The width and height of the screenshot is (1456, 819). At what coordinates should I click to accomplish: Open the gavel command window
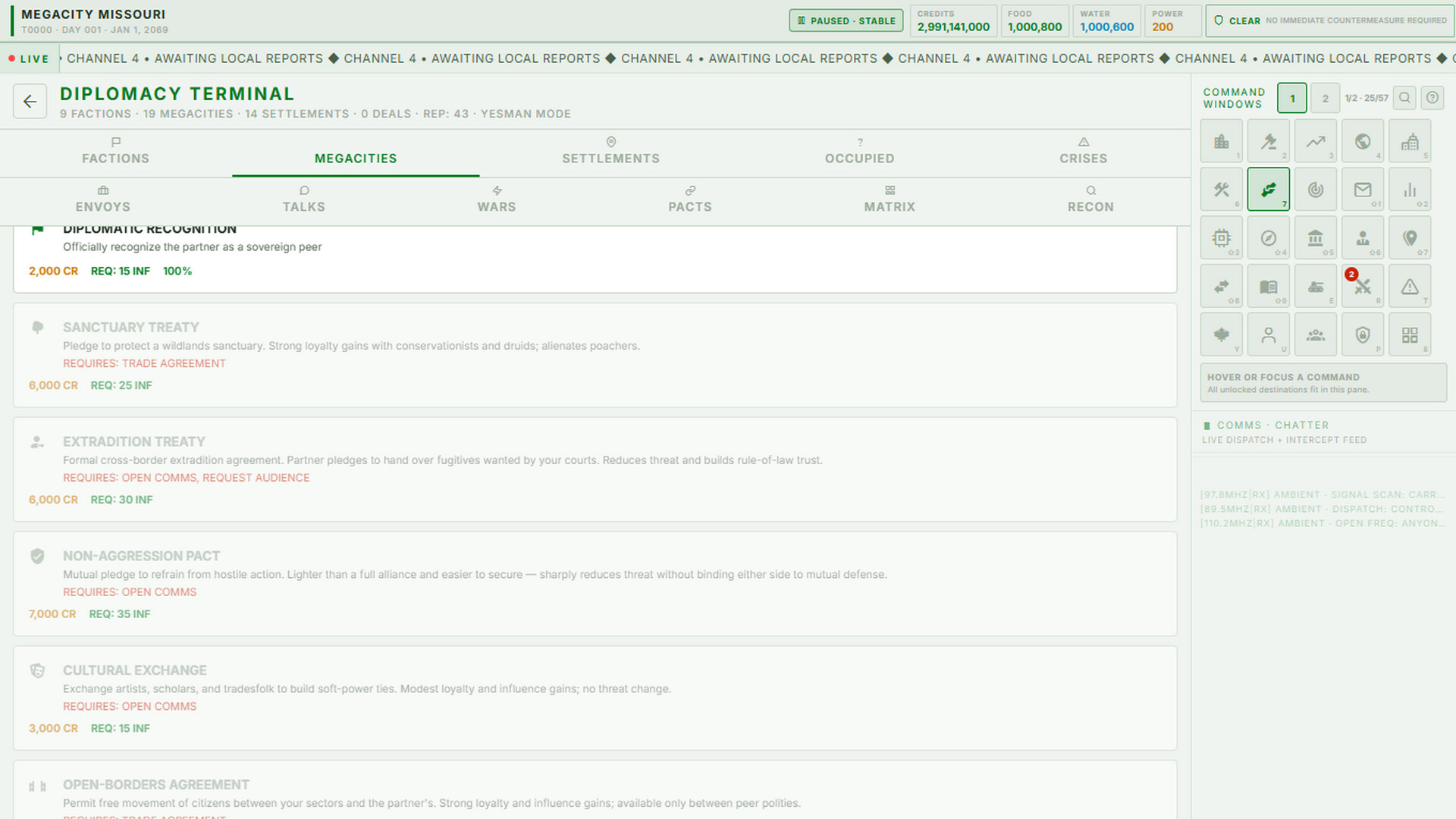click(1268, 141)
